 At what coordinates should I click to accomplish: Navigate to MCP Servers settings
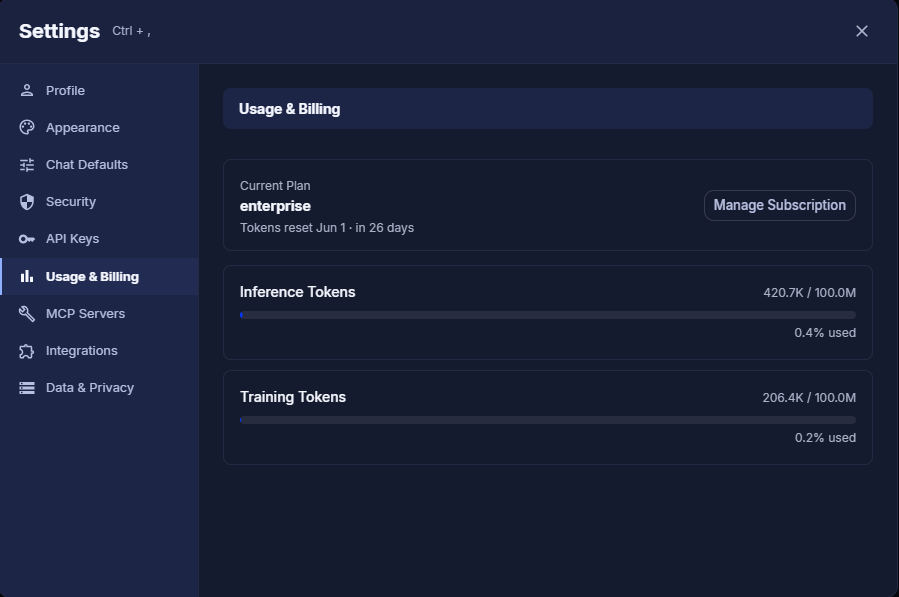point(100,314)
